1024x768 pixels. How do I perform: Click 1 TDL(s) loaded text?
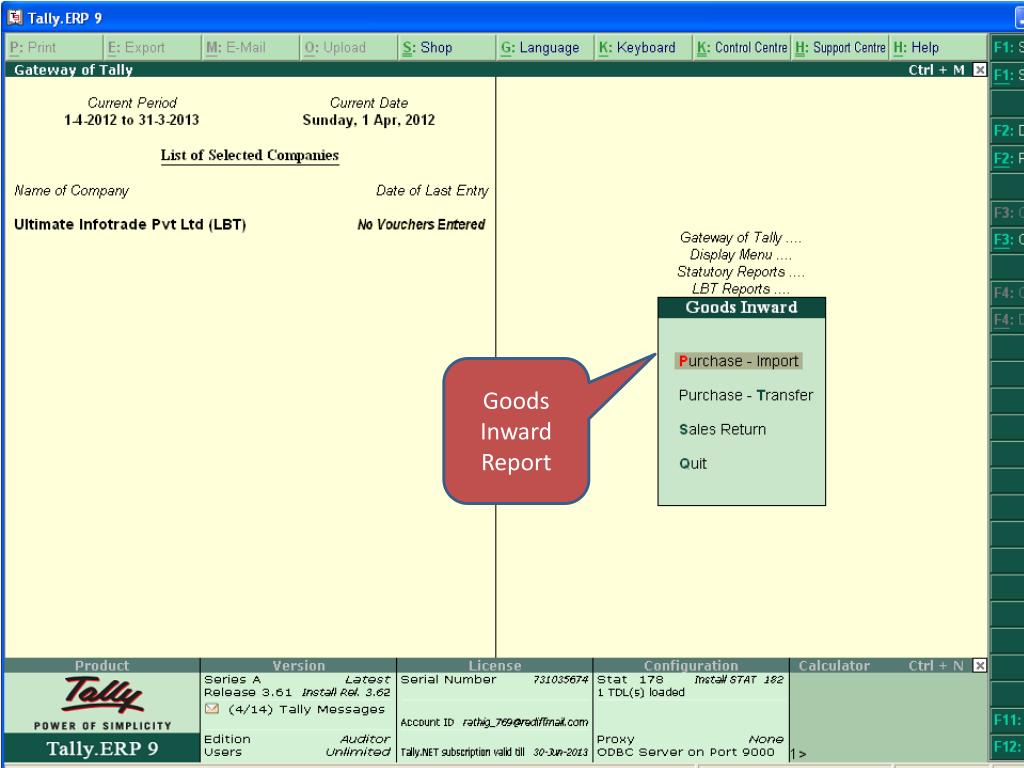pos(641,692)
